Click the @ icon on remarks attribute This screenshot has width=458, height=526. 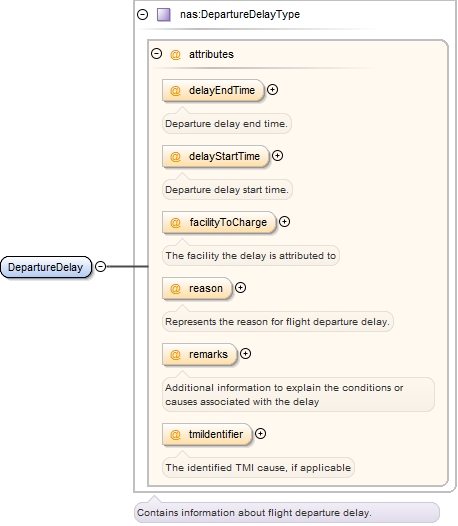pos(175,355)
